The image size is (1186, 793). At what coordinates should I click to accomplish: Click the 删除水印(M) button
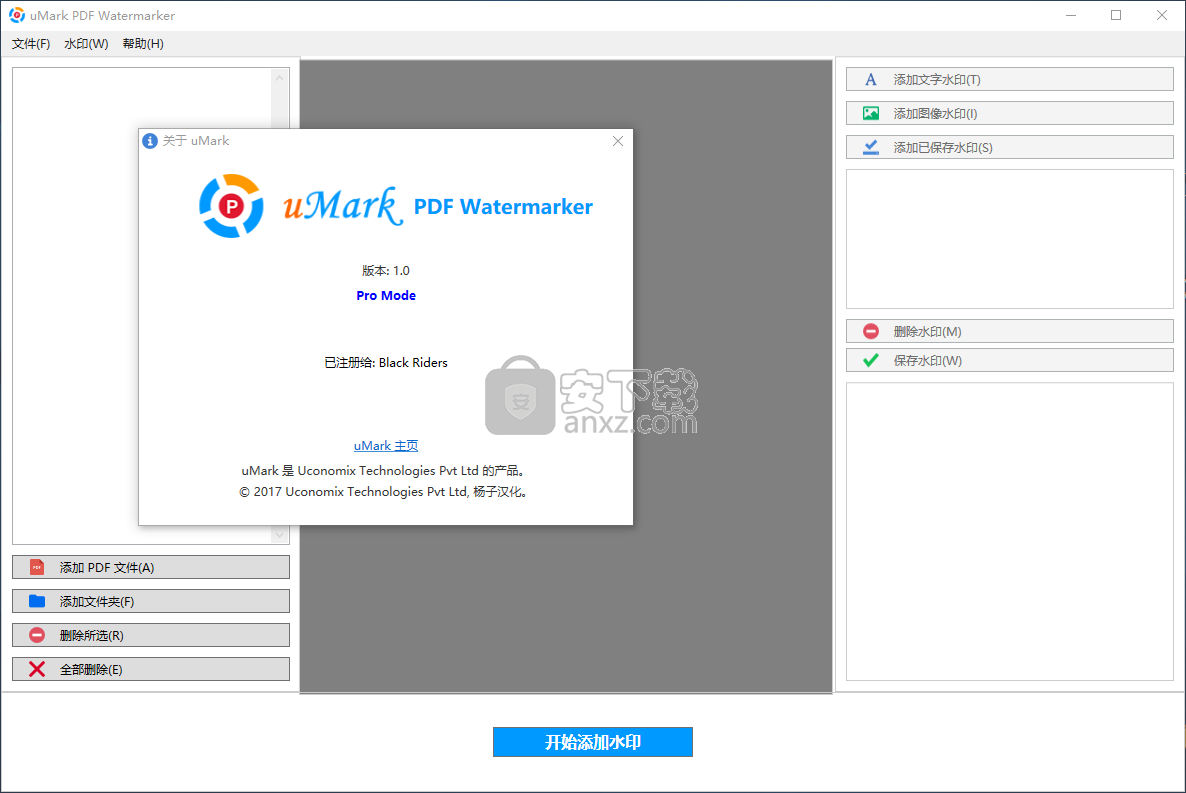tap(1010, 331)
